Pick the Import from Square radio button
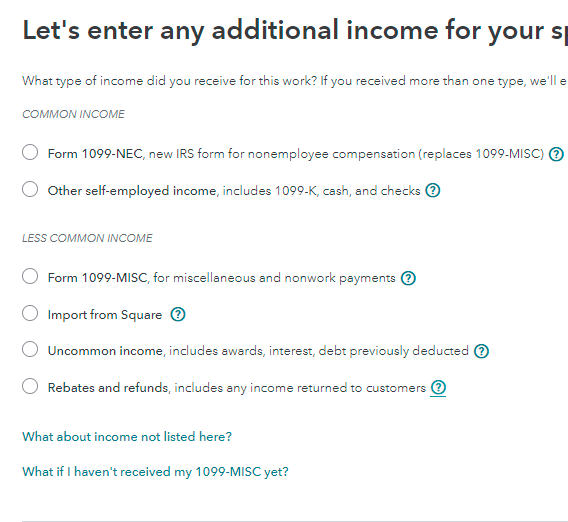Image resolution: width=568 pixels, height=522 pixels. [x=30, y=313]
